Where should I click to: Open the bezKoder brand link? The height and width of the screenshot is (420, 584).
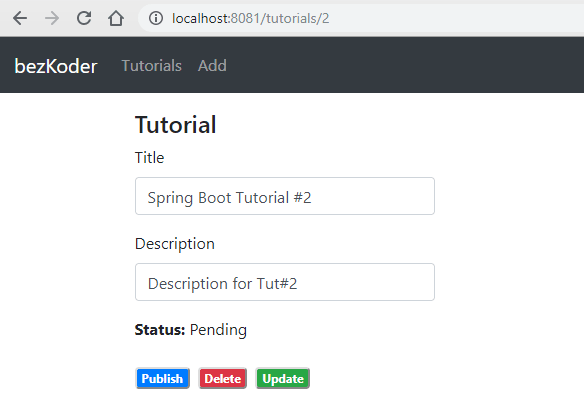56,66
